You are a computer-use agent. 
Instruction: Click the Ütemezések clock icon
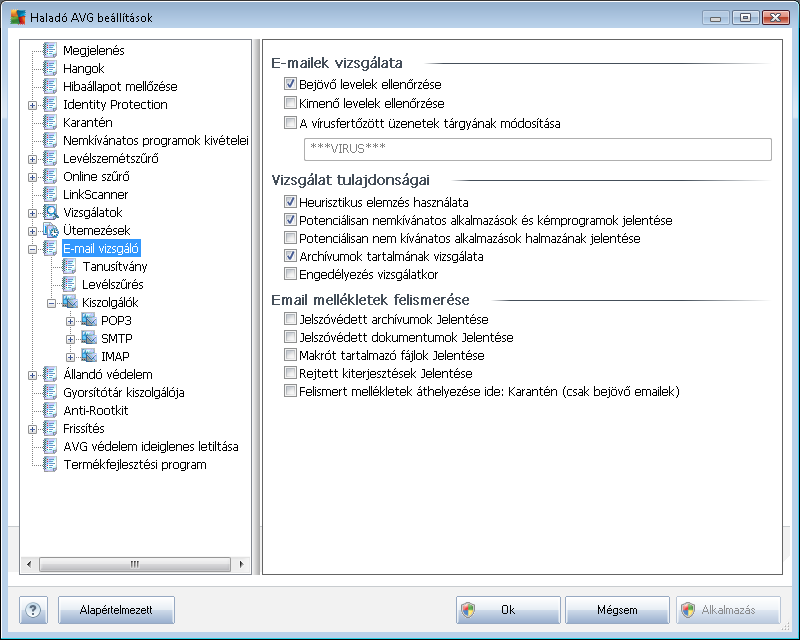(x=50, y=230)
